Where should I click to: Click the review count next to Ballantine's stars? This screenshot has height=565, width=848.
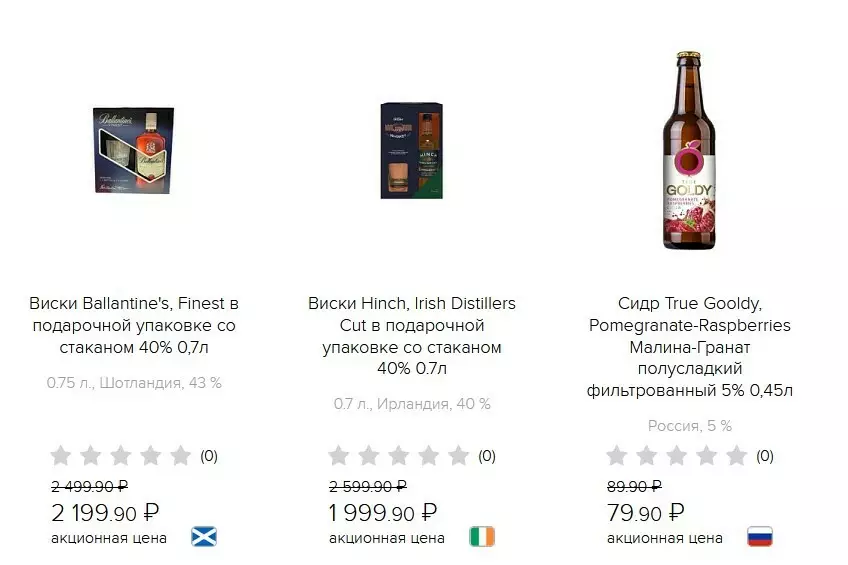click(x=209, y=456)
